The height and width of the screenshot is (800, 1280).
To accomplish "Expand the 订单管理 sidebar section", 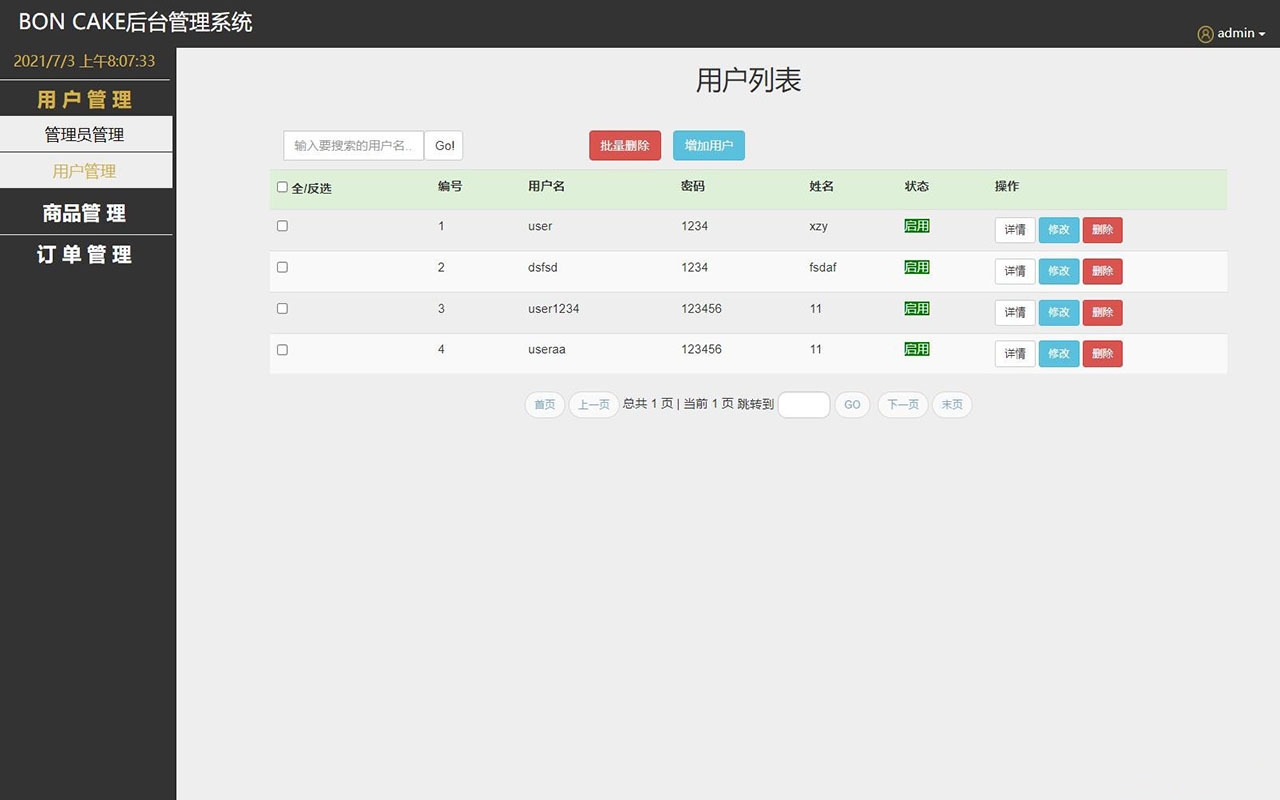I will (x=85, y=255).
